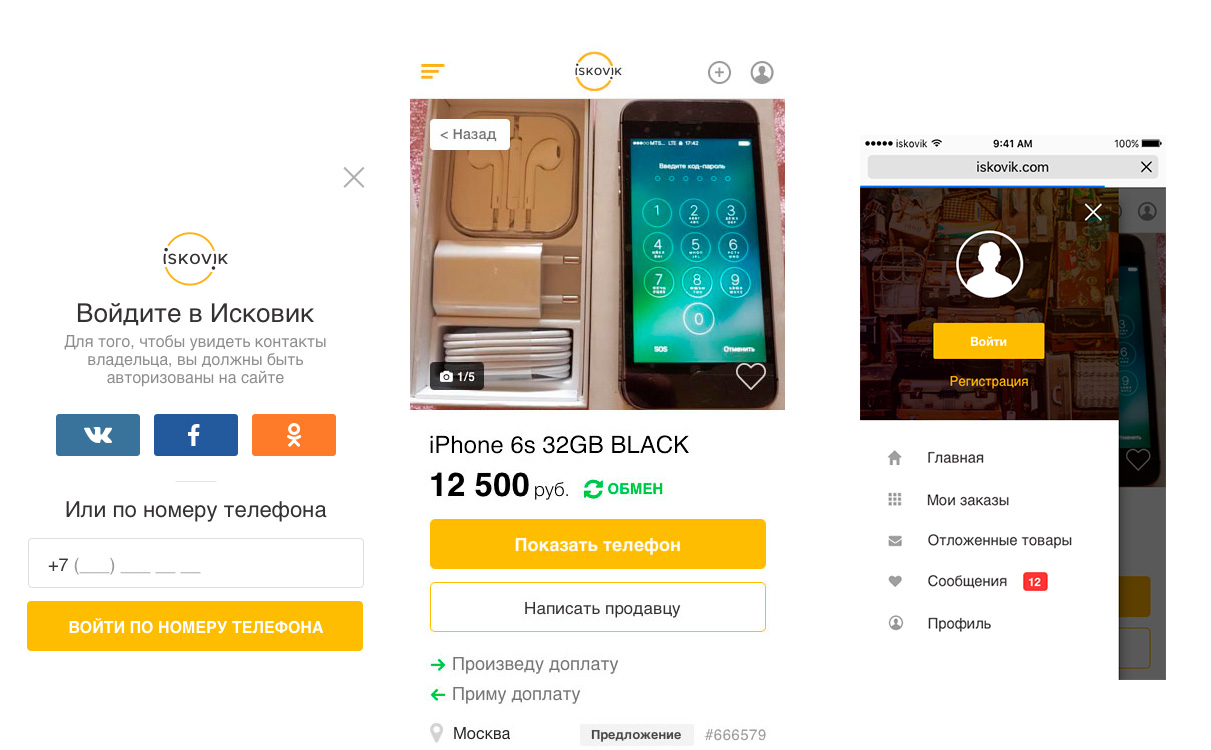Click the Регистрация link
1211x750 pixels.
coord(989,381)
